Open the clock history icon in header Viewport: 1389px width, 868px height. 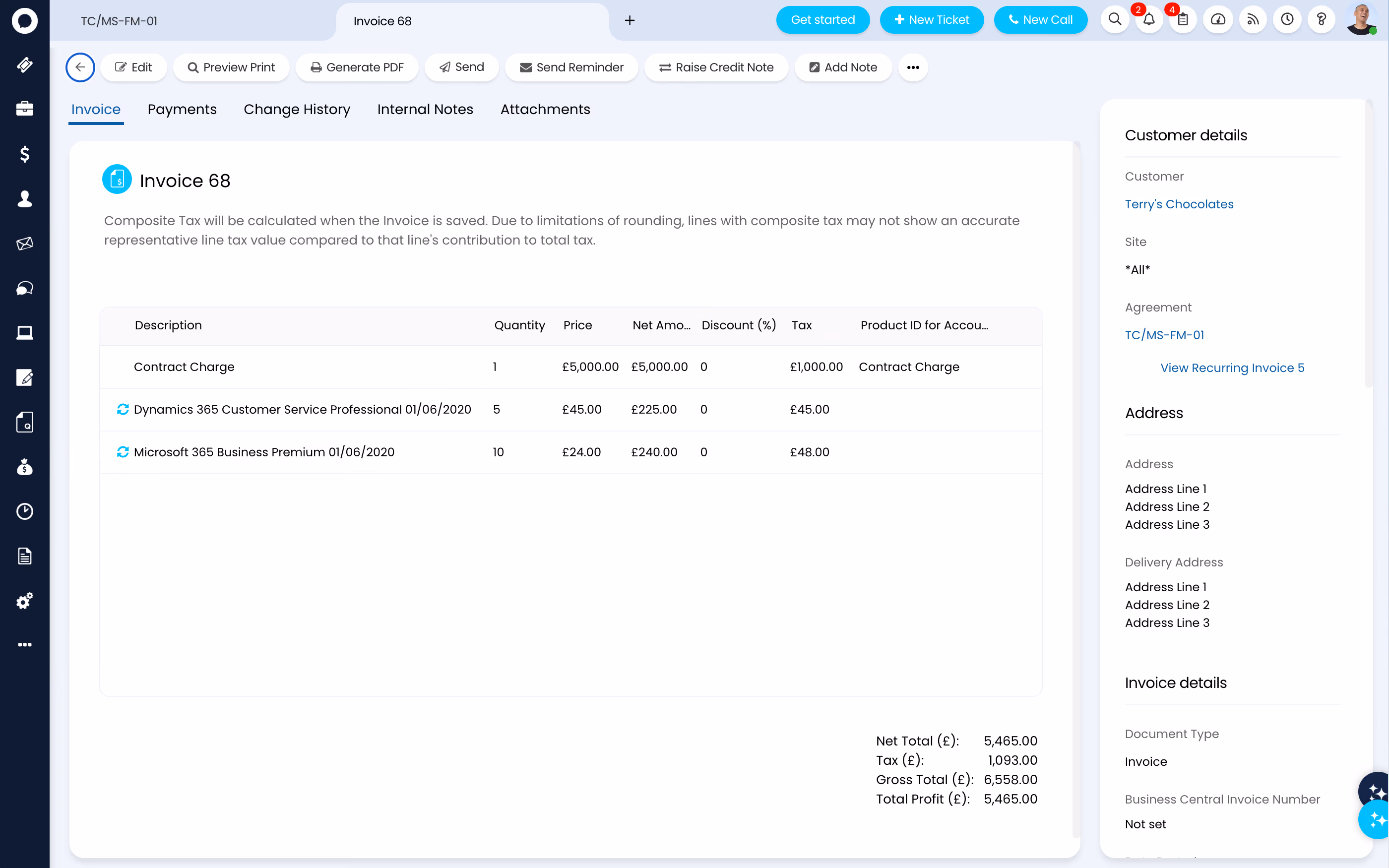coord(1287,20)
